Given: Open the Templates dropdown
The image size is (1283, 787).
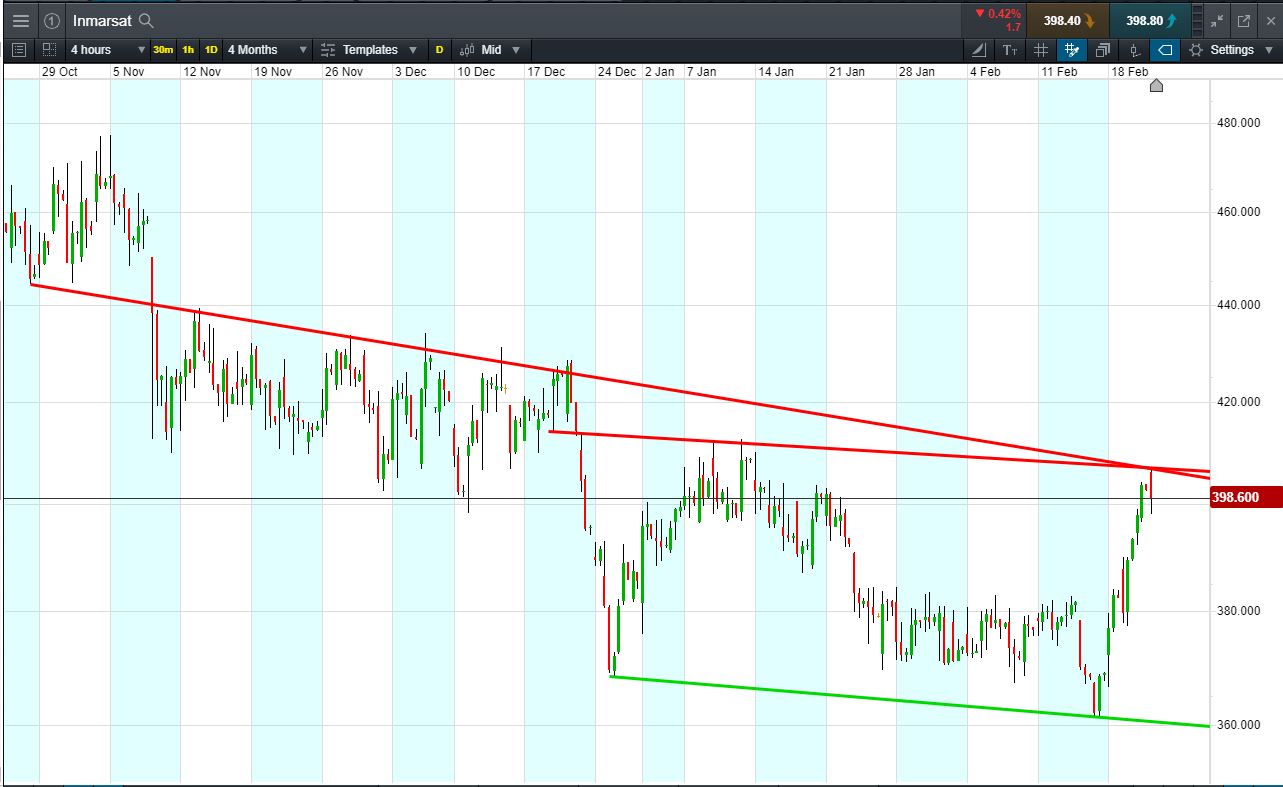Looking at the screenshot, I should (368, 49).
